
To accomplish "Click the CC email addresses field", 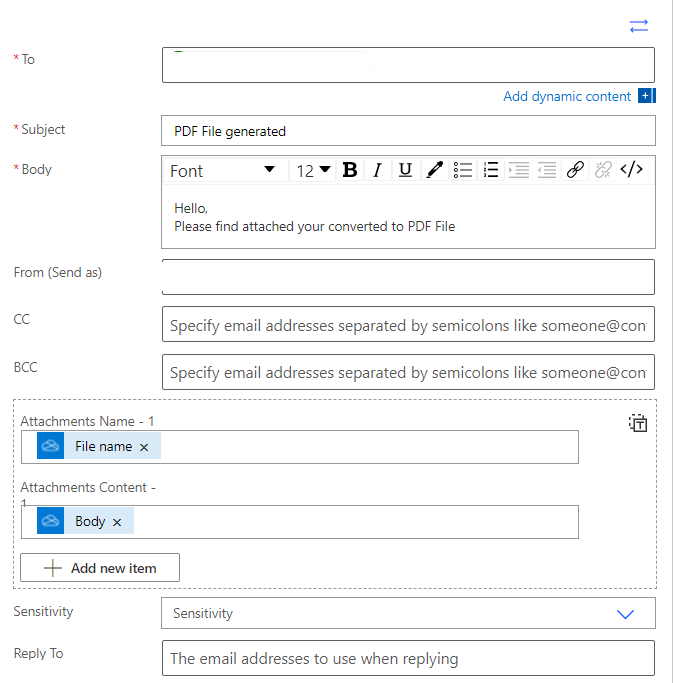I will pos(408,325).
